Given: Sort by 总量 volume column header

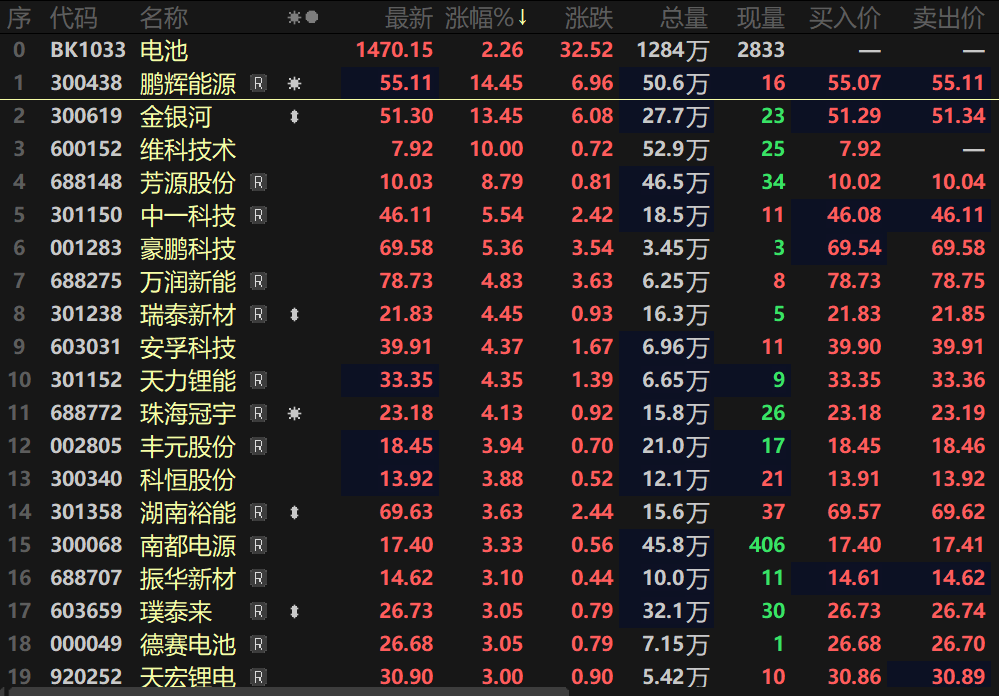Looking at the screenshot, I should [684, 18].
